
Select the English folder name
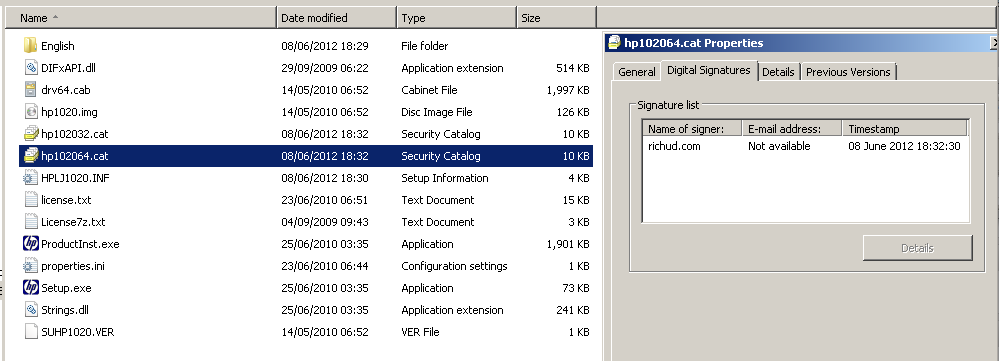click(x=57, y=46)
